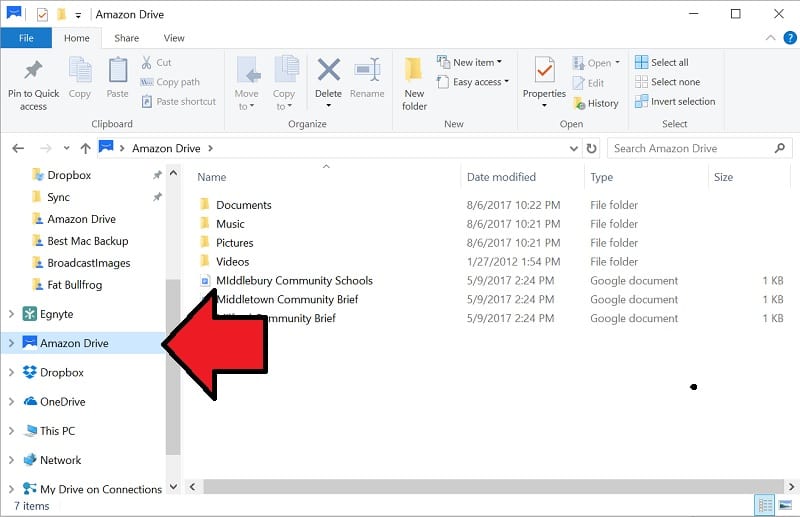Click the search magnifier icon
800x517 pixels.
point(779,148)
